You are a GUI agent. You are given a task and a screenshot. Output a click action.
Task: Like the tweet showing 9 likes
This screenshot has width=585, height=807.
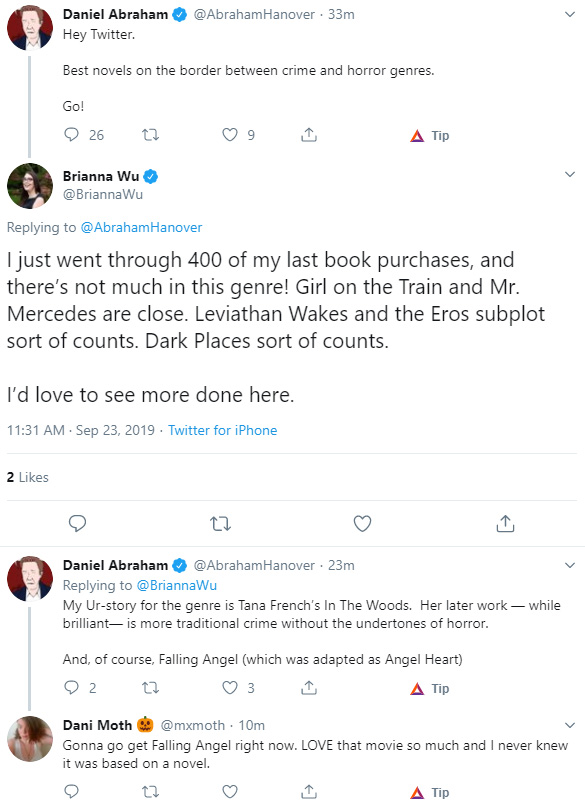[x=229, y=135]
